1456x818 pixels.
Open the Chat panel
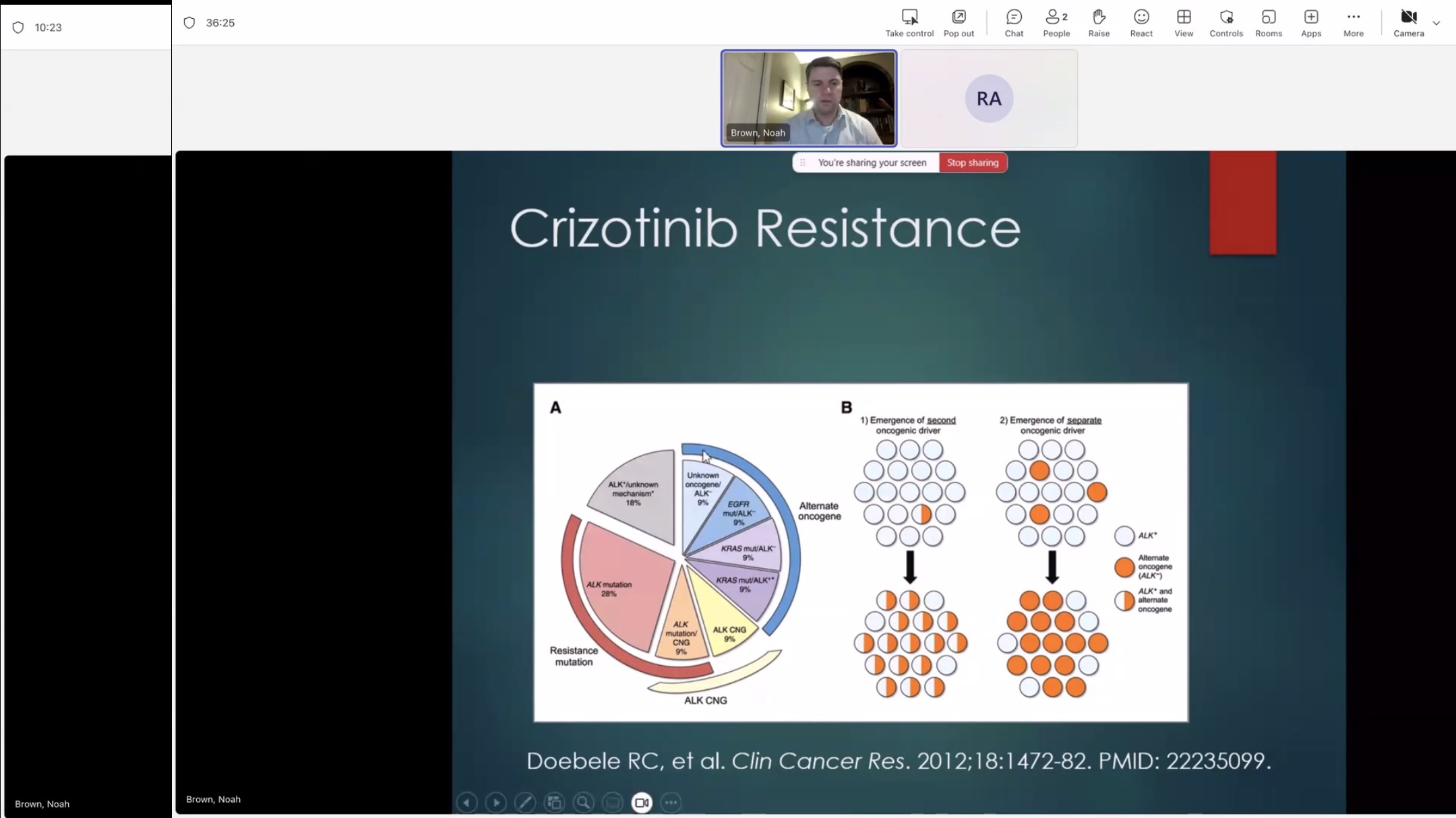coord(1014,23)
